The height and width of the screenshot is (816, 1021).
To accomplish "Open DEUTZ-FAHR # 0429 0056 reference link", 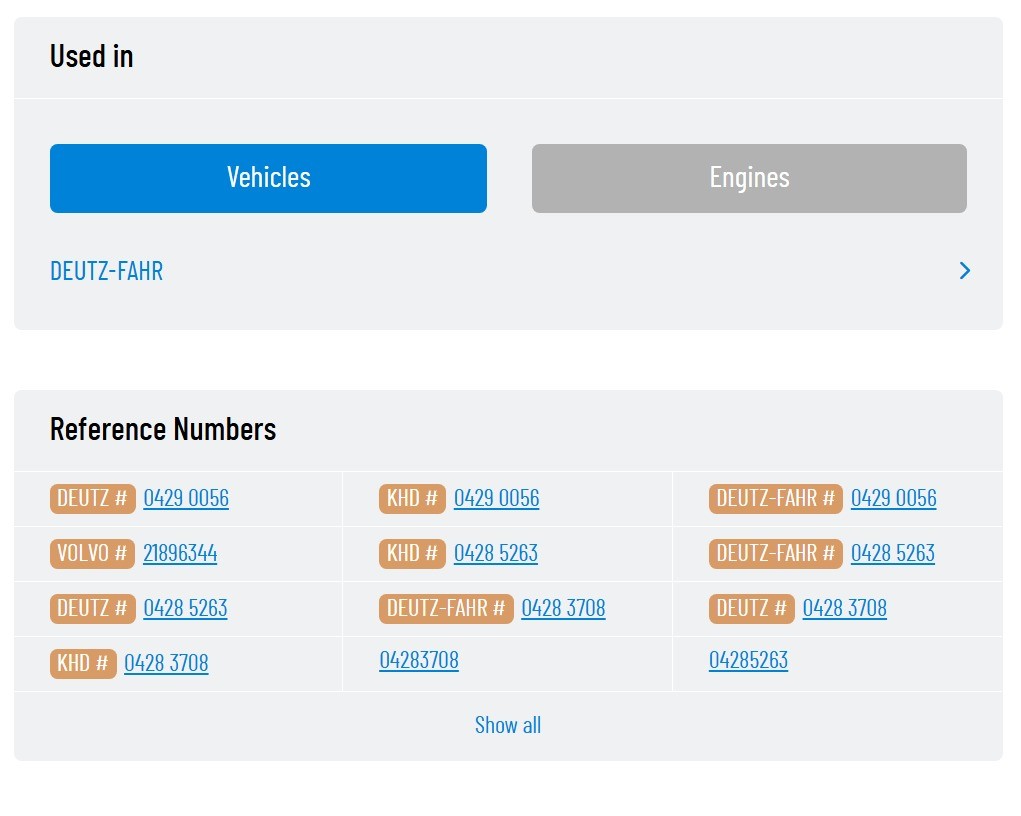I will pos(893,498).
